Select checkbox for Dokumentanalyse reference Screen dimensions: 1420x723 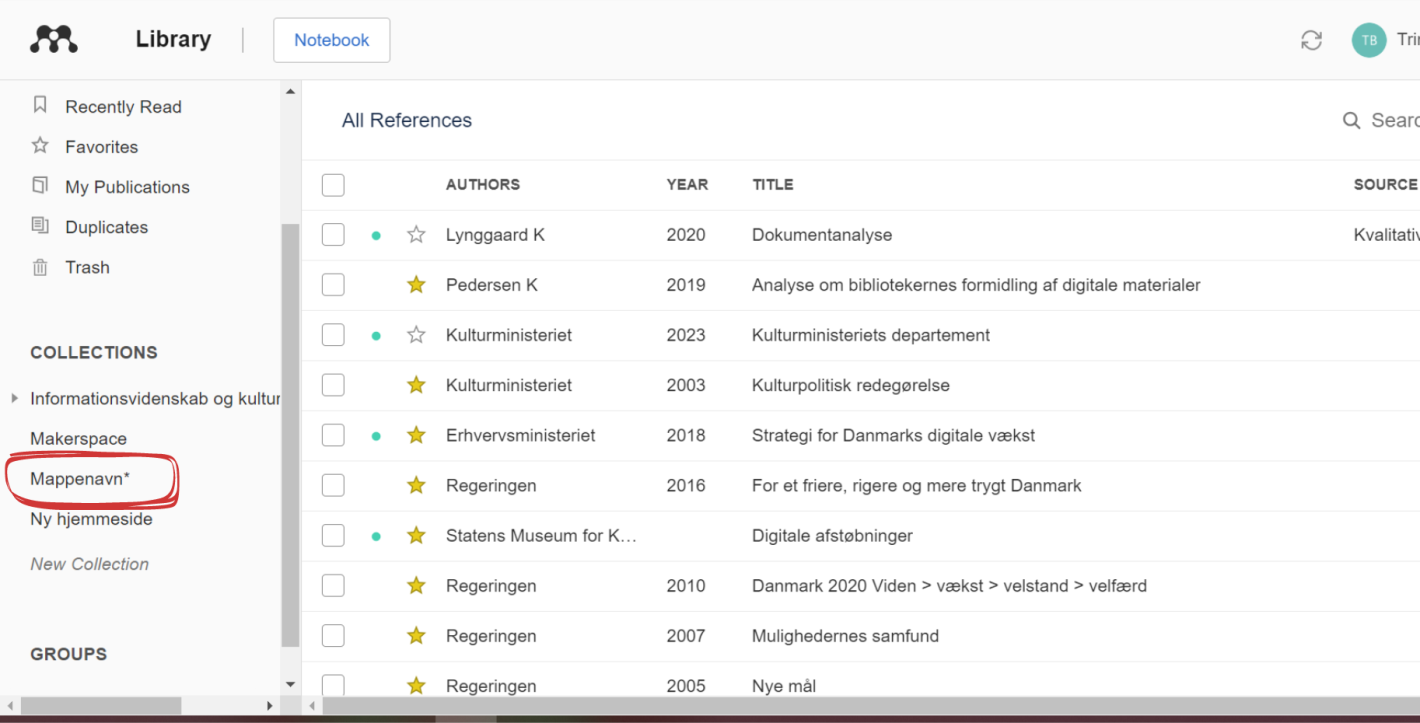[333, 235]
